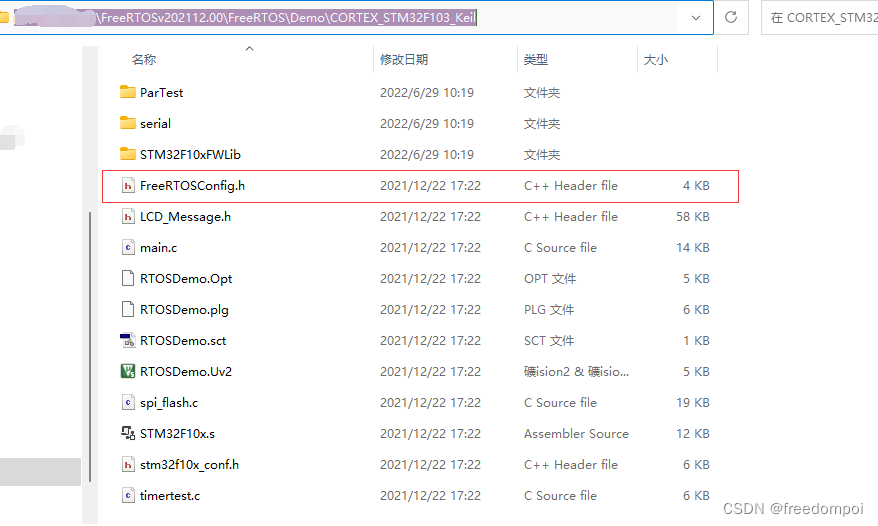Viewport: 878px width, 526px height.
Task: Click the RTOSDemo.Uv2 Keil project icon
Action: (x=128, y=371)
